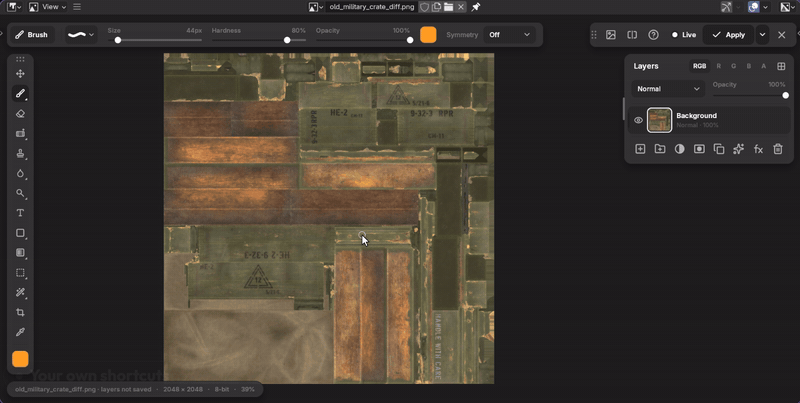The height and width of the screenshot is (403, 800).
Task: Open the fx layer effects
Action: point(758,149)
